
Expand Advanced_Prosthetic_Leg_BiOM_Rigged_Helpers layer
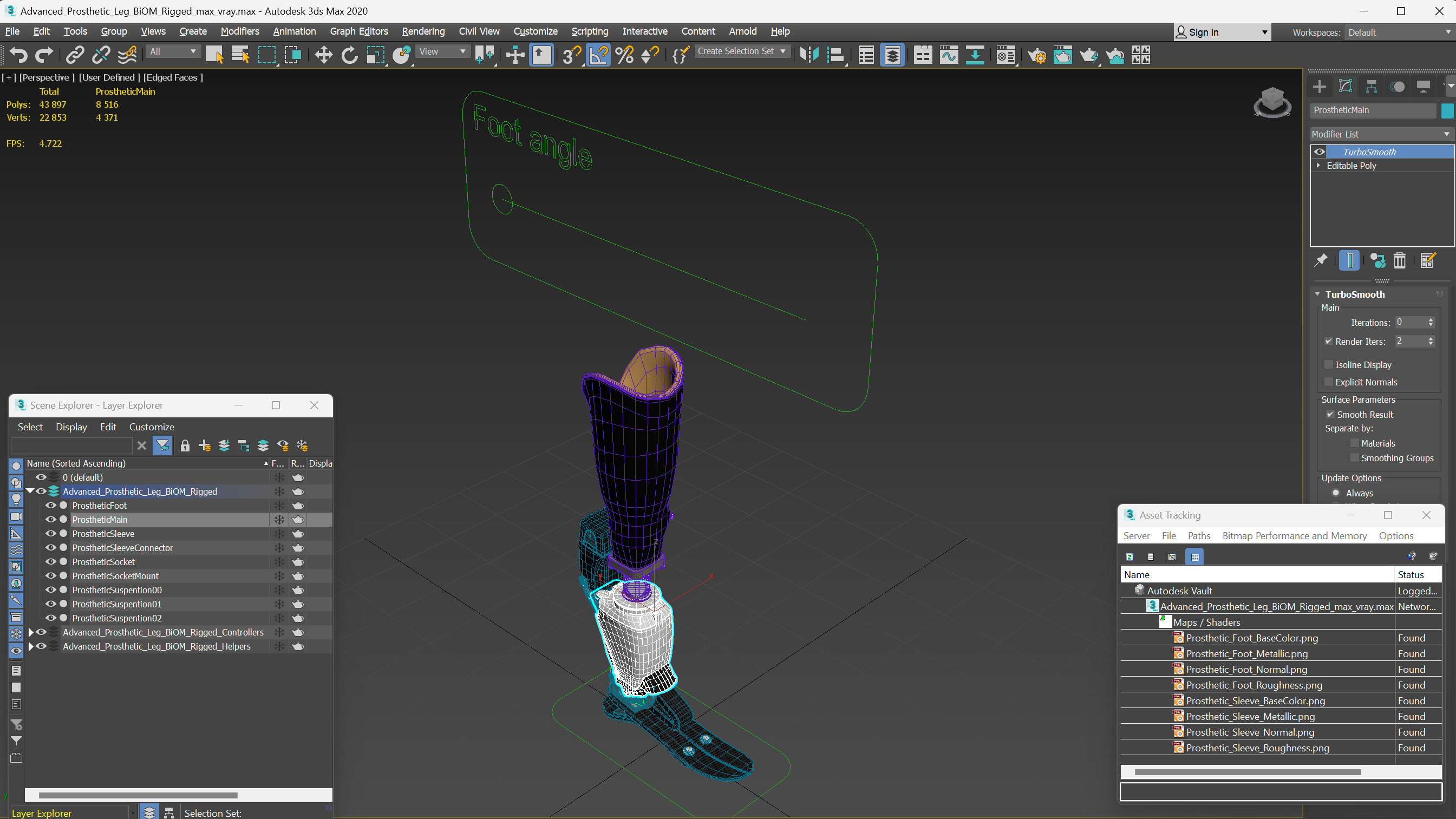coord(31,647)
